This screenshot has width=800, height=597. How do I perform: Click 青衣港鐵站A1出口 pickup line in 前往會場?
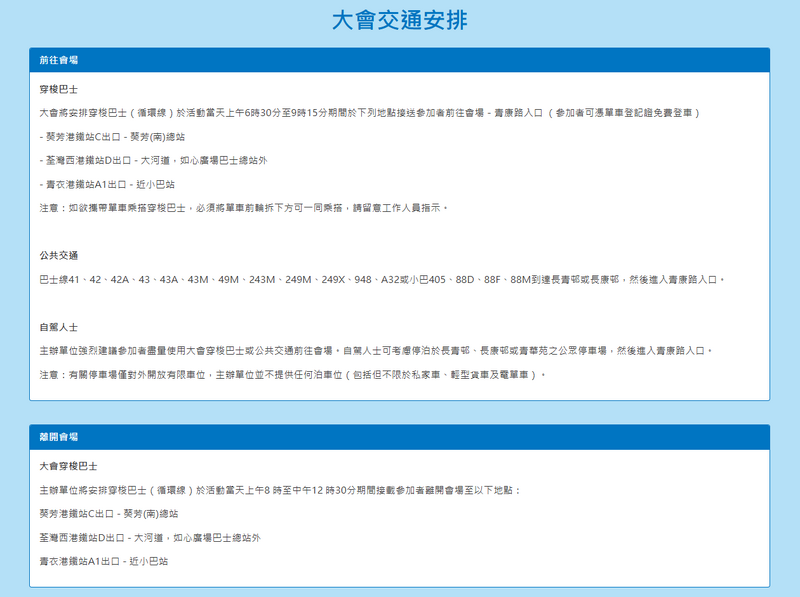(107, 184)
